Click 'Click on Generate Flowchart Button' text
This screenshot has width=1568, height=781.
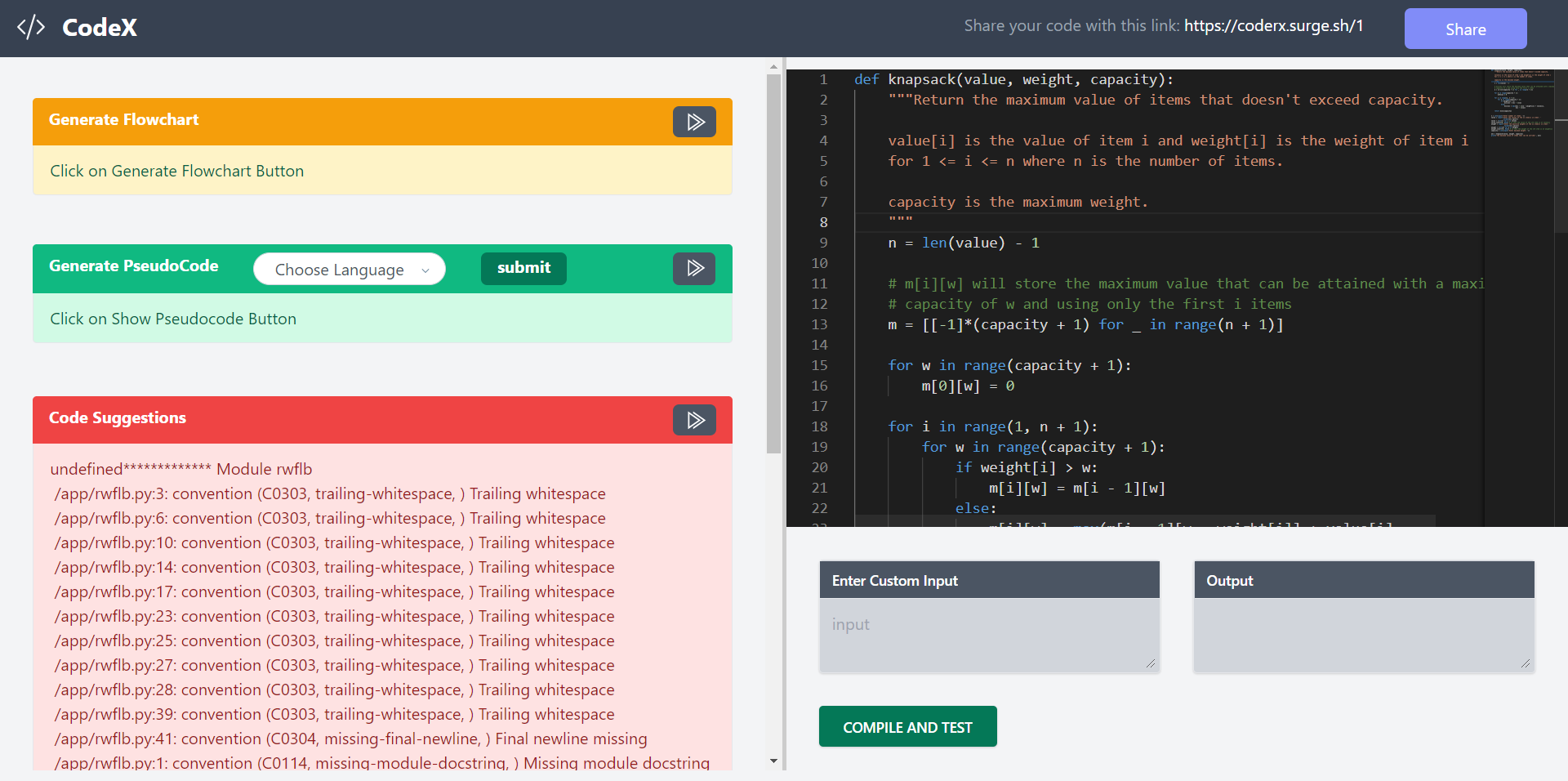tap(177, 171)
